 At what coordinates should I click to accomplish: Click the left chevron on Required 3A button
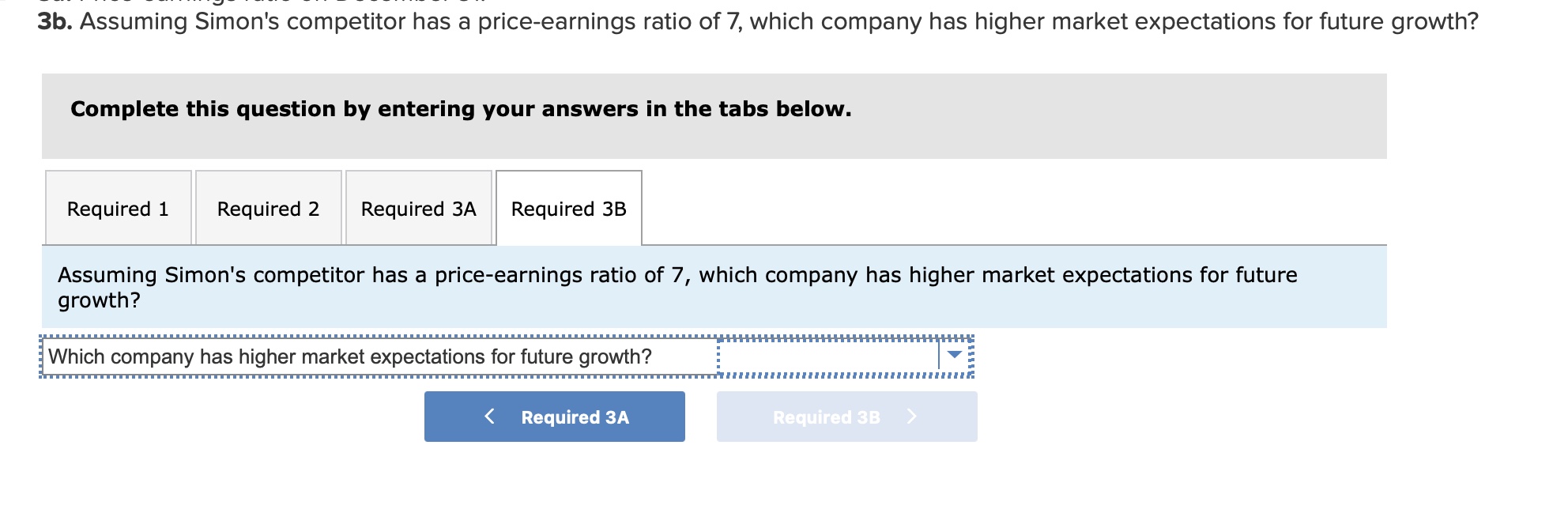point(489,417)
